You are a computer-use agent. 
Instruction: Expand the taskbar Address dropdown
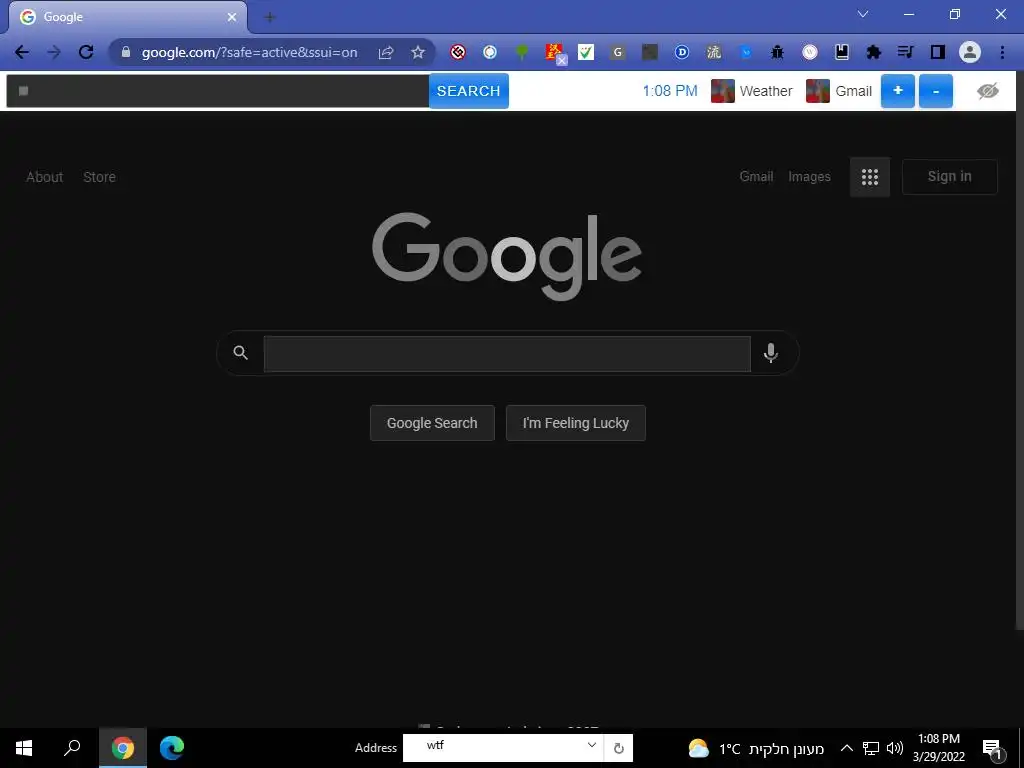coord(591,745)
